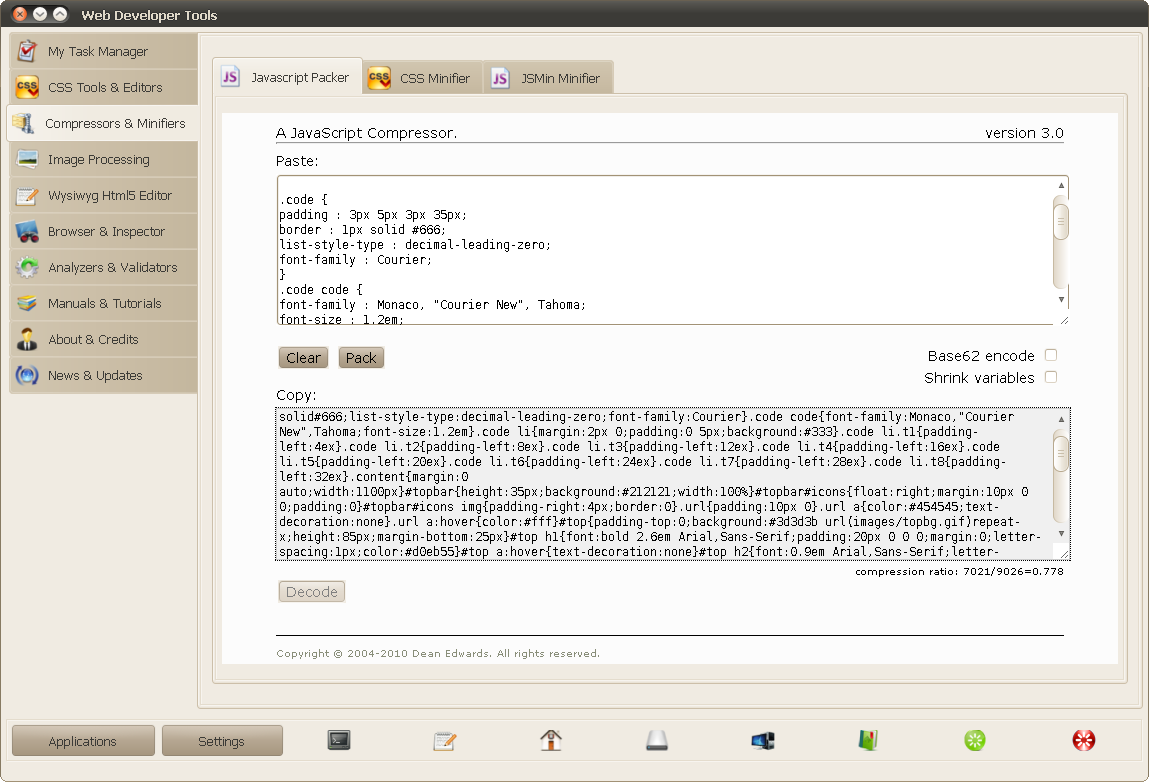Launch the Wysiwyg Html5 Editor
The image size is (1149, 782).
103,195
